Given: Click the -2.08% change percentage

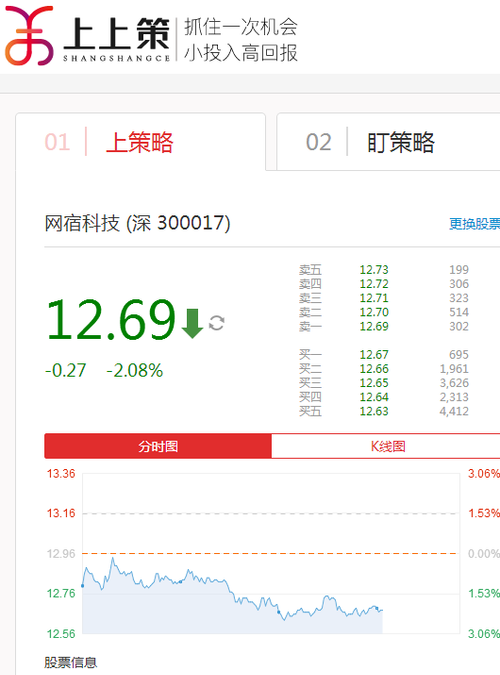Looking at the screenshot, I should [135, 370].
